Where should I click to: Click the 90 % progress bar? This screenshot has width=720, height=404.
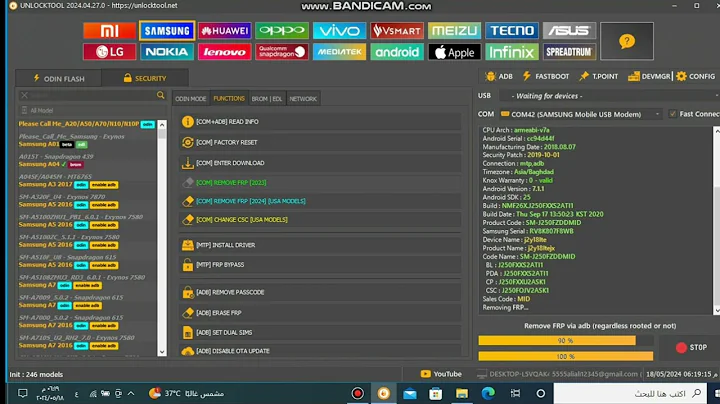pyautogui.click(x=566, y=341)
